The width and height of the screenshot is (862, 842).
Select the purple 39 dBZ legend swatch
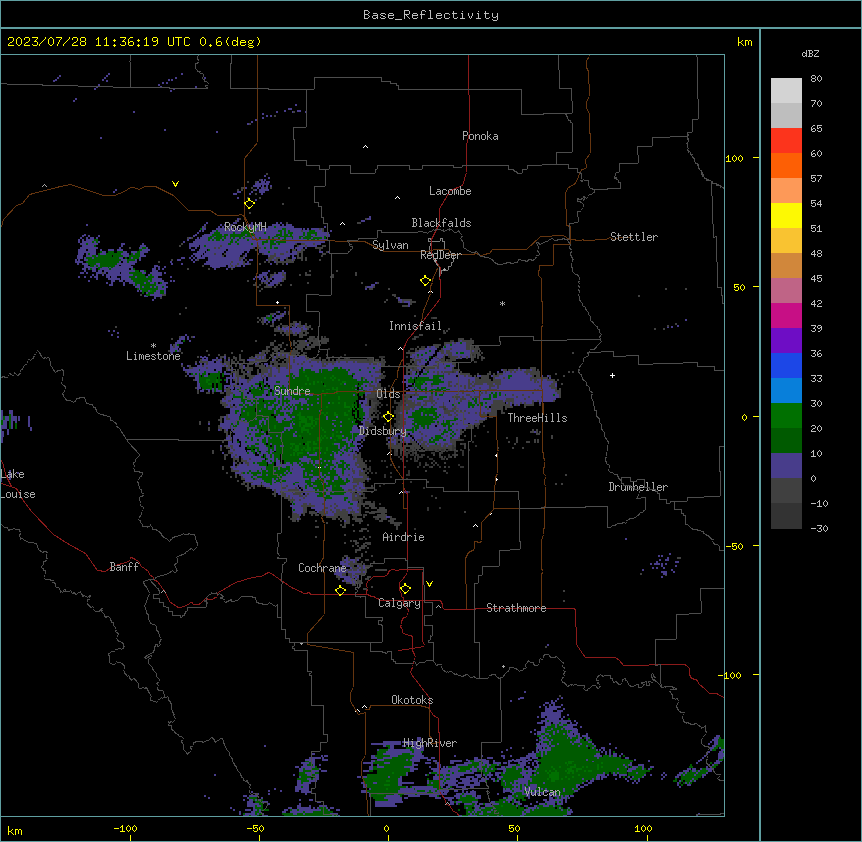pos(786,340)
